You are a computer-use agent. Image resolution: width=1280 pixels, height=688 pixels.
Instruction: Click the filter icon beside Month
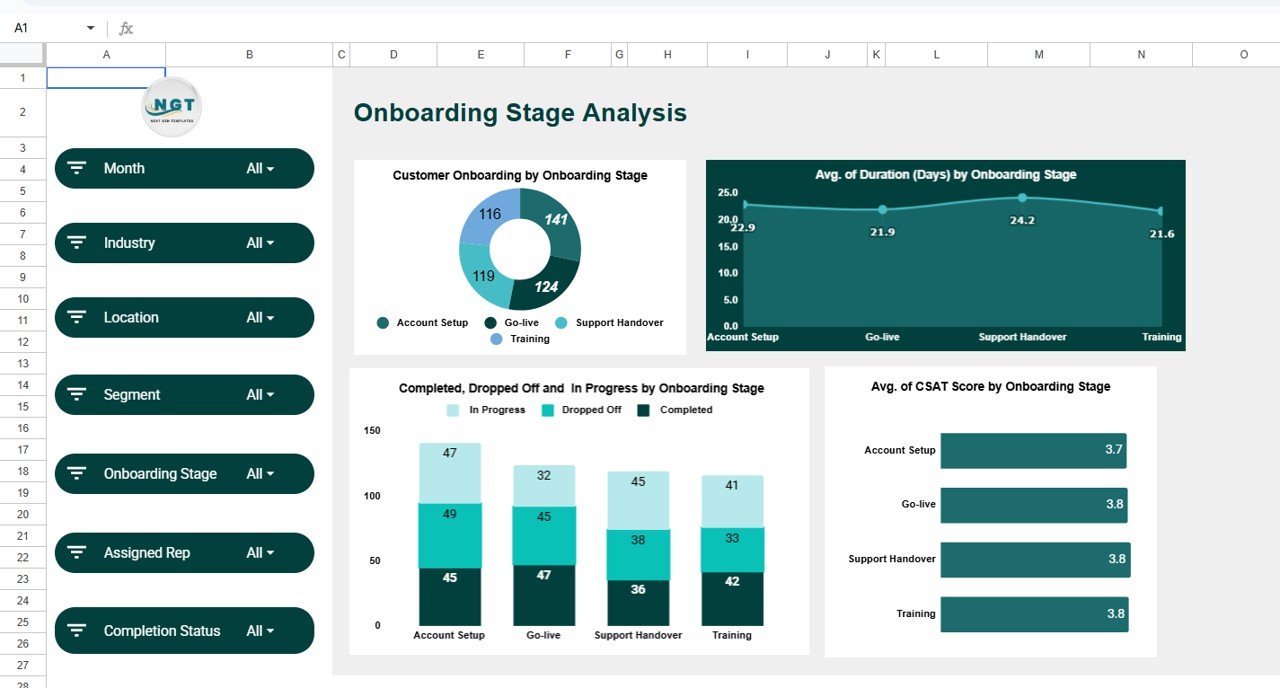pyautogui.click(x=76, y=168)
